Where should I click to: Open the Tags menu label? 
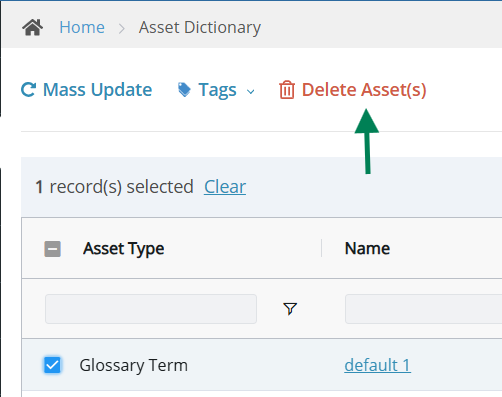(x=217, y=90)
